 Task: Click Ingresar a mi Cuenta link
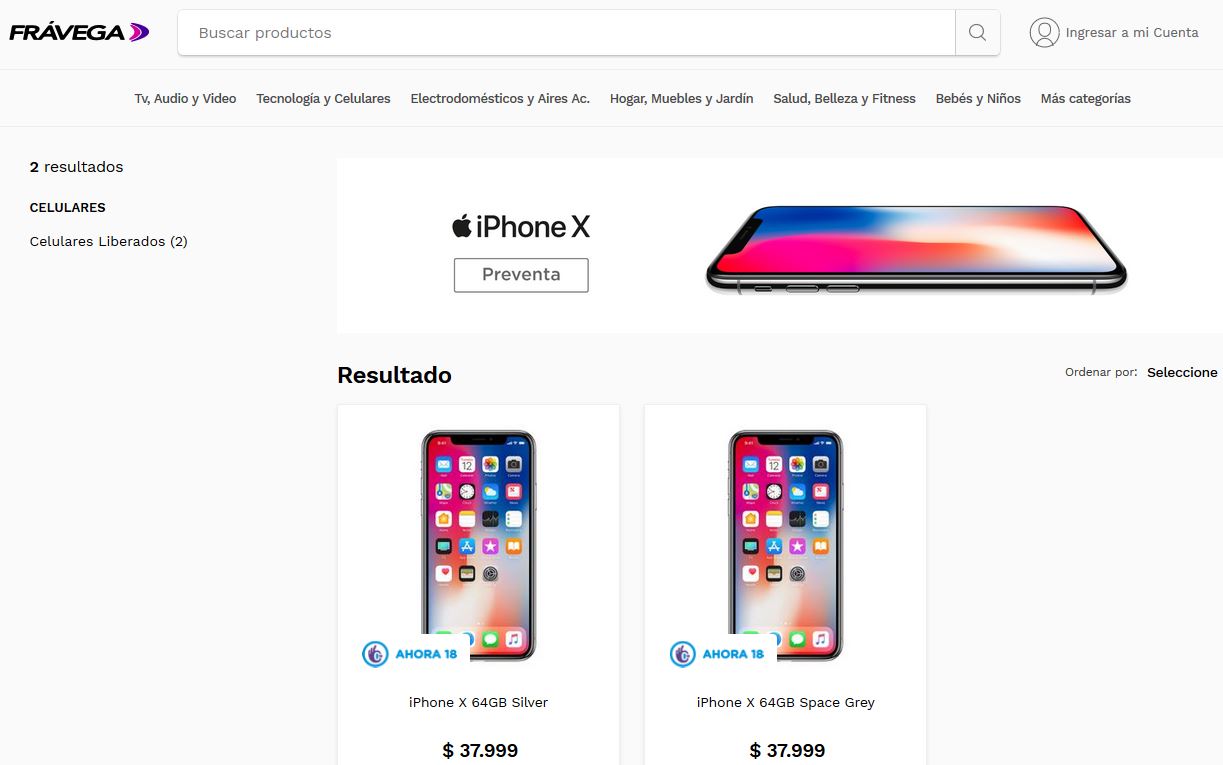point(1132,33)
